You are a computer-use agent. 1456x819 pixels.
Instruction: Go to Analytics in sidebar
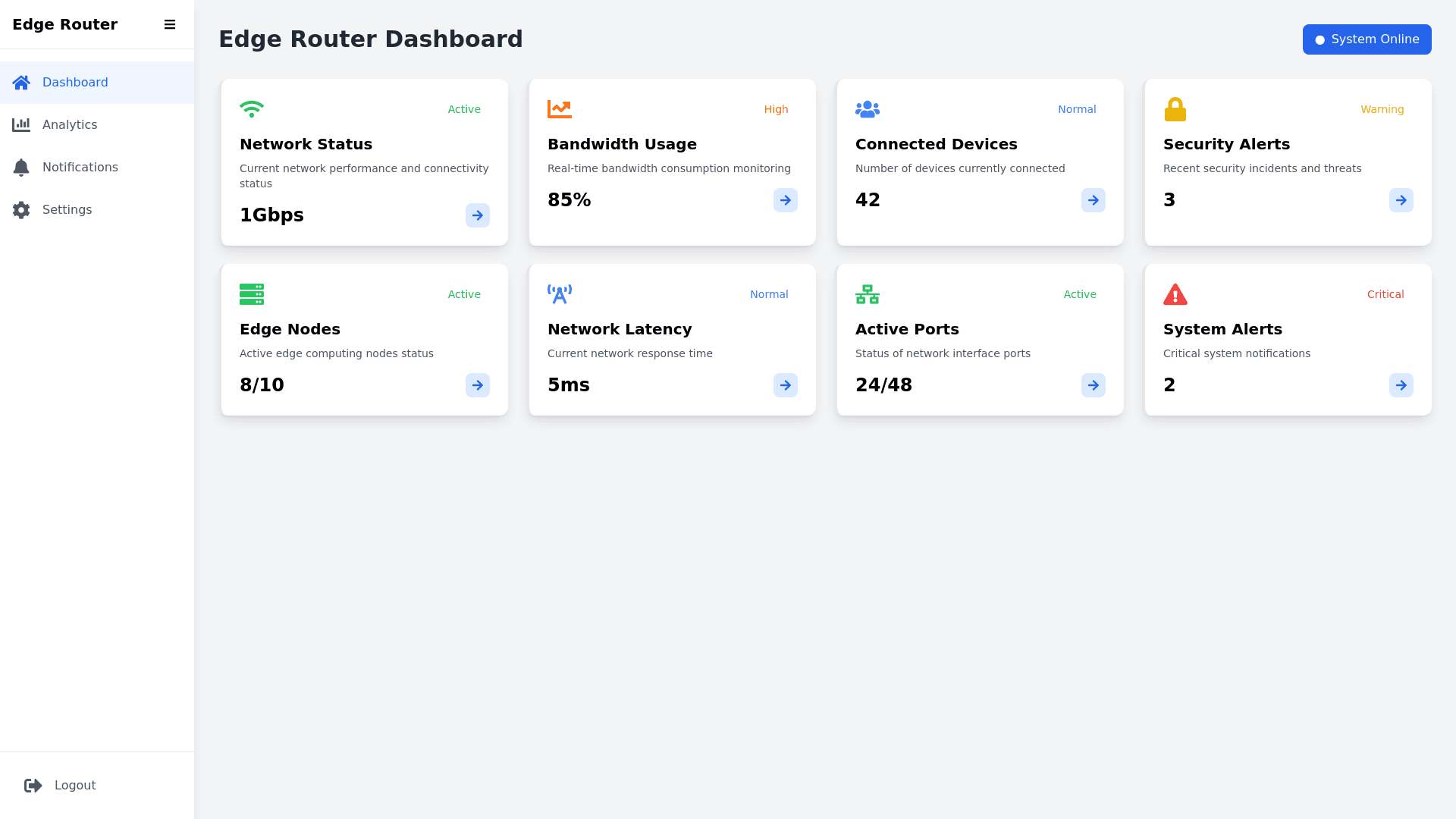tap(70, 124)
